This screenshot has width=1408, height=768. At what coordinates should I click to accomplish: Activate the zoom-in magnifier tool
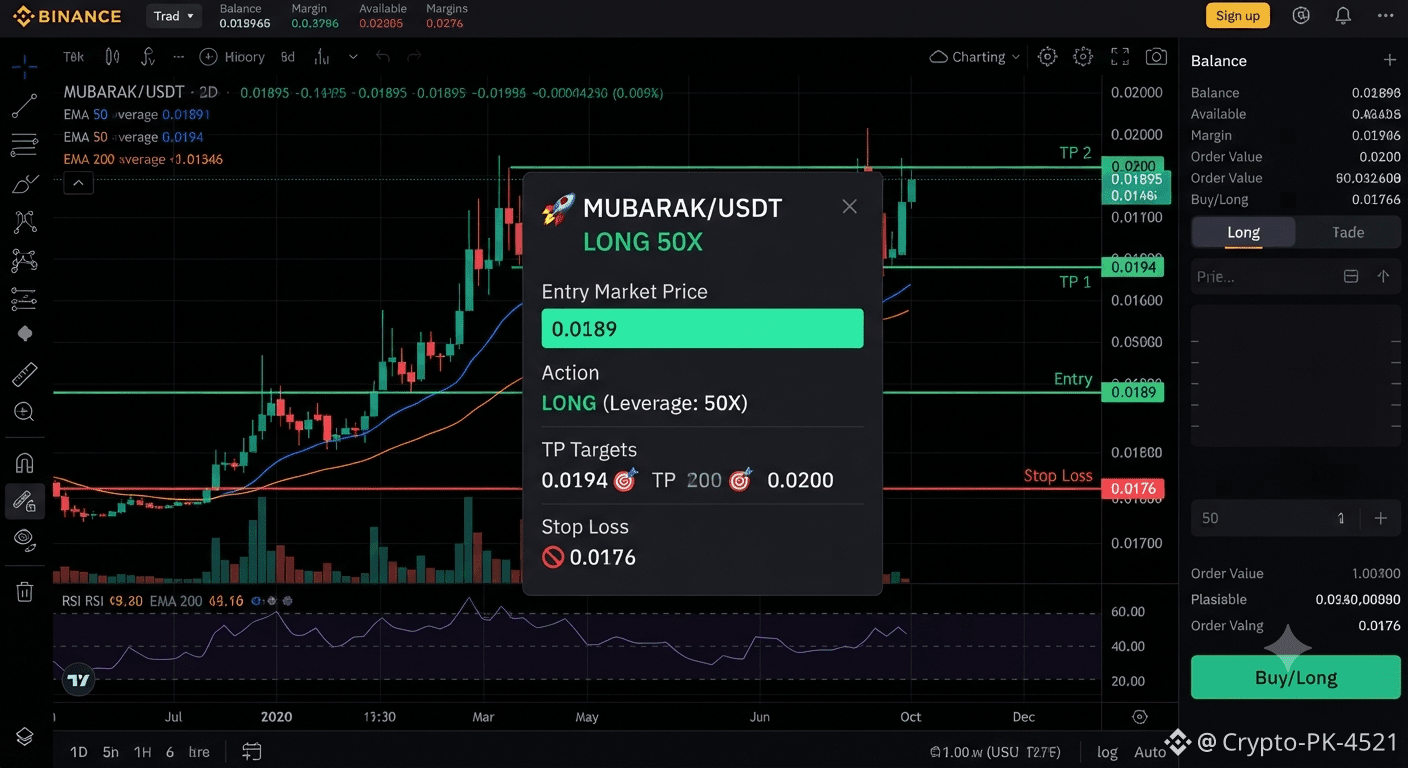point(25,412)
